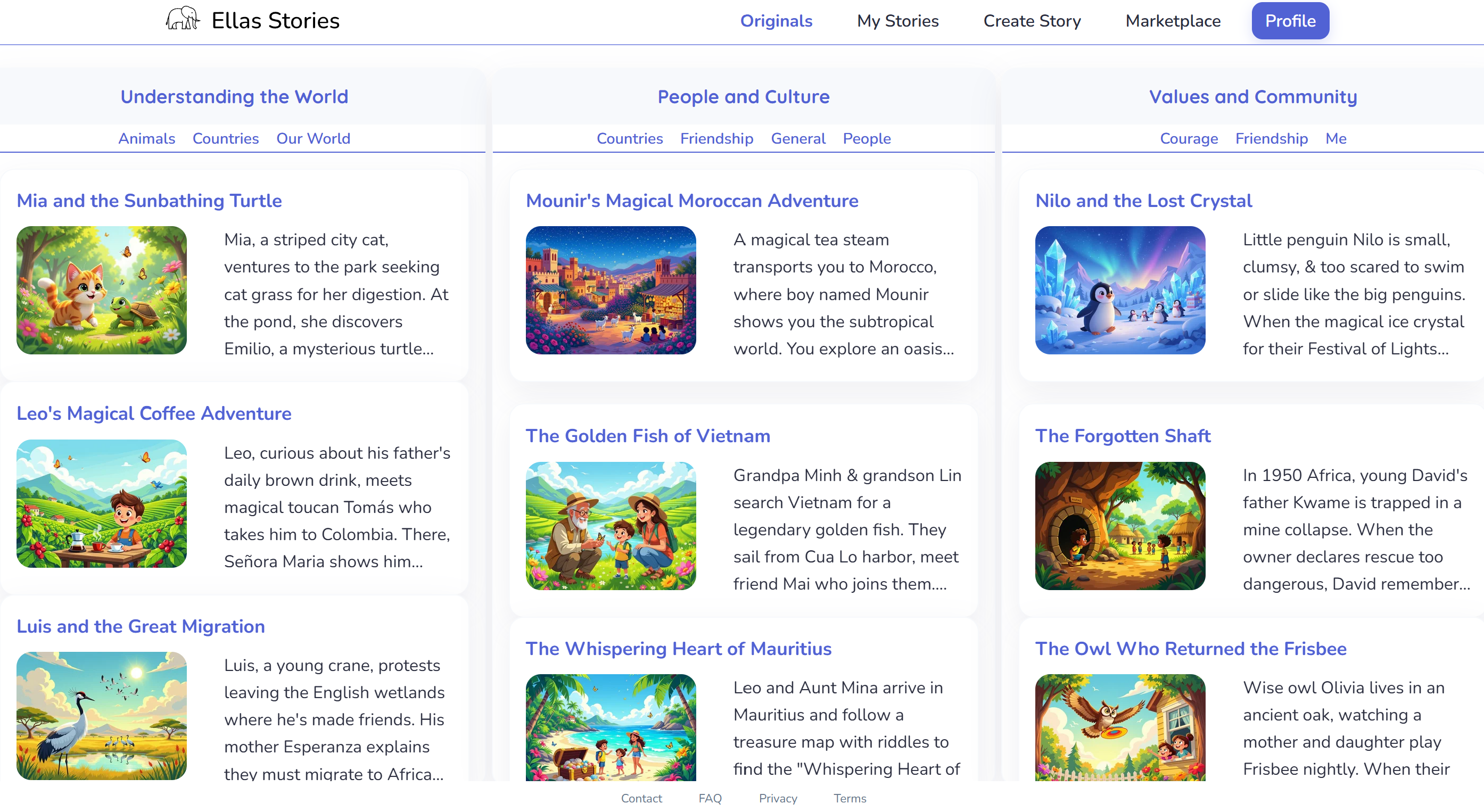Open Mounir's Magical Moroccan Adventure
Viewport: 1484px width, 812px height.
click(x=692, y=201)
